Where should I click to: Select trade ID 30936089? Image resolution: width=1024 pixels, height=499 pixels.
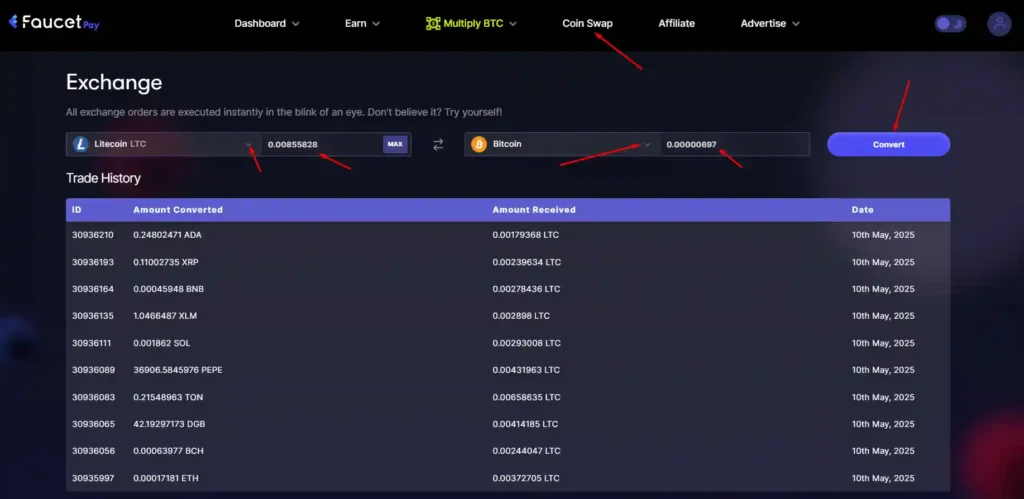(x=93, y=370)
